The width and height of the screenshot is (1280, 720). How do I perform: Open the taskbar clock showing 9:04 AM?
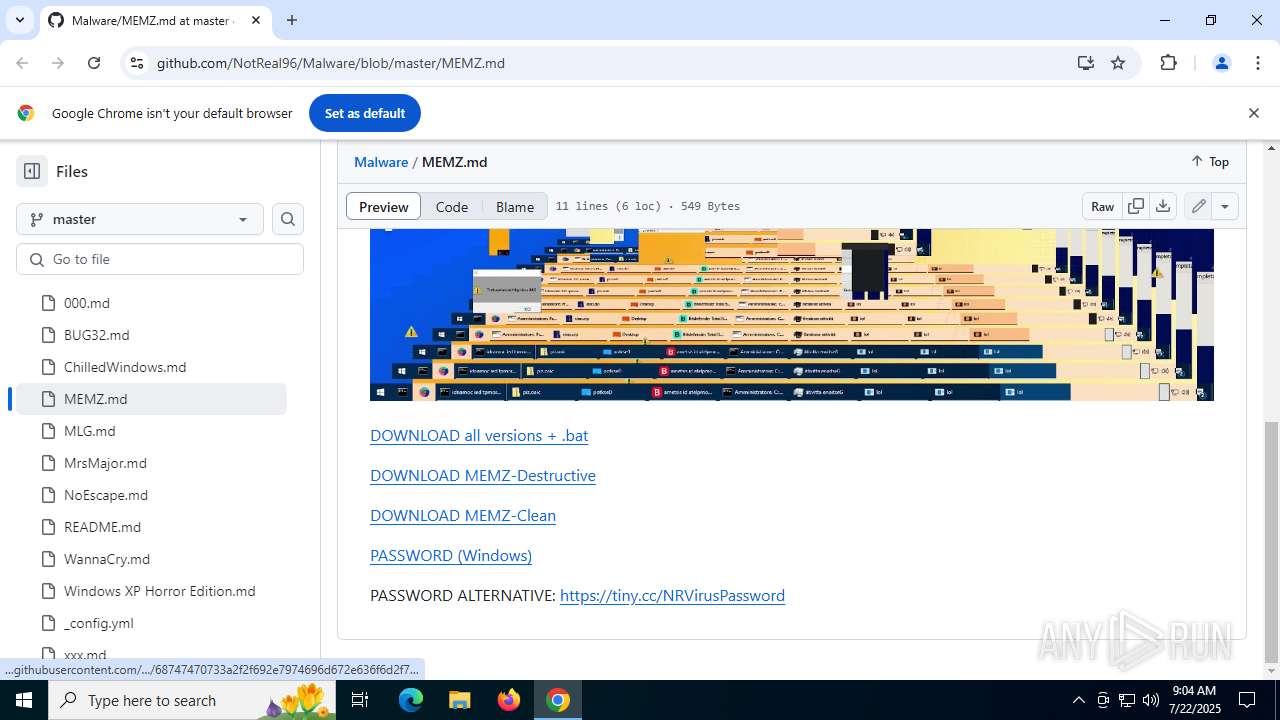click(x=1193, y=700)
